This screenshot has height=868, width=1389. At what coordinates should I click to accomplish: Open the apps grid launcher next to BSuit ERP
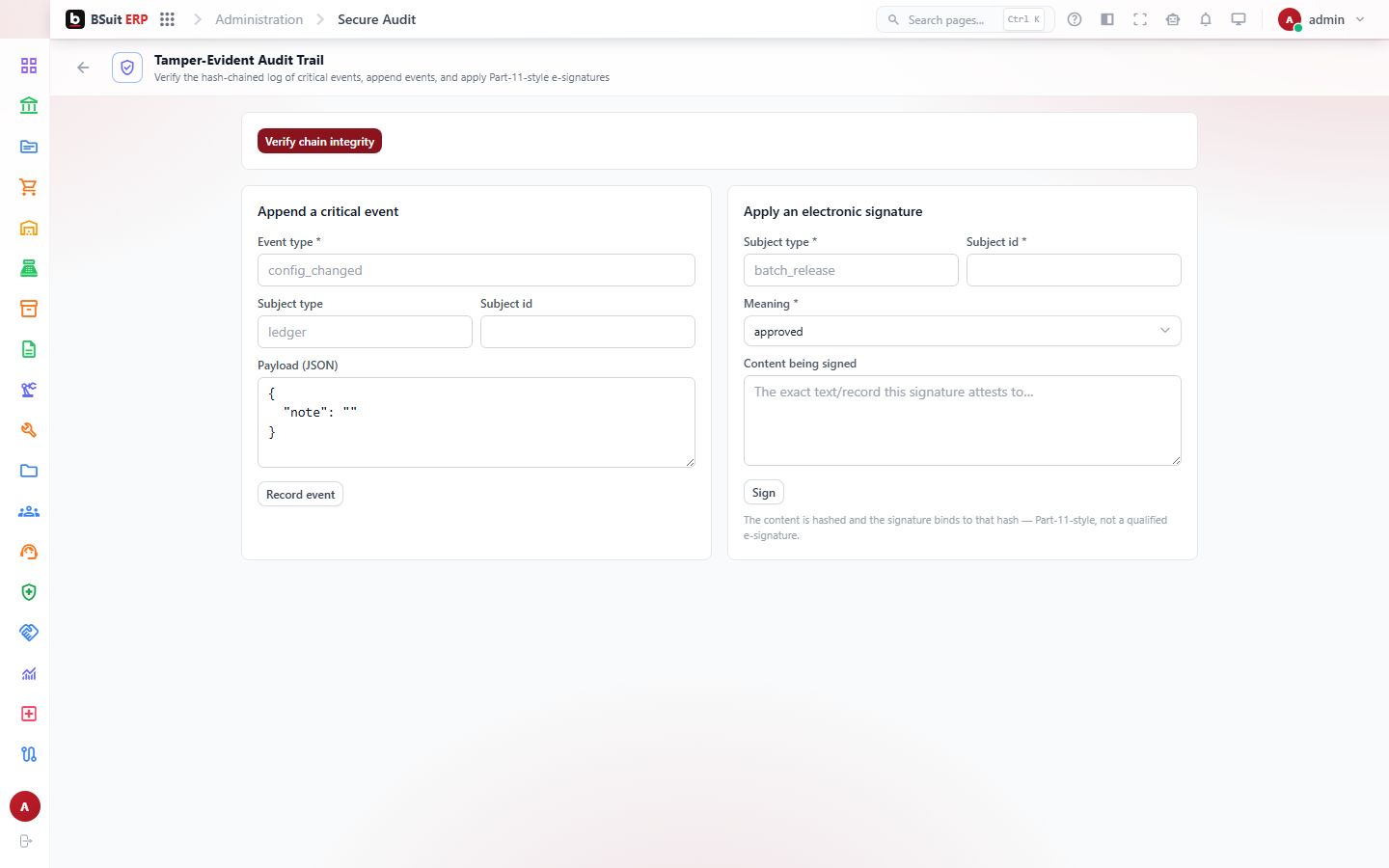[167, 19]
